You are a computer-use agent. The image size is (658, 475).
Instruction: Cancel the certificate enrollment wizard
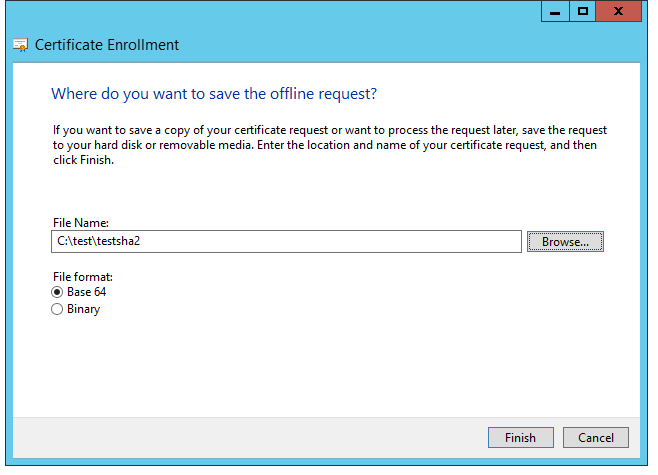pyautogui.click(x=596, y=437)
